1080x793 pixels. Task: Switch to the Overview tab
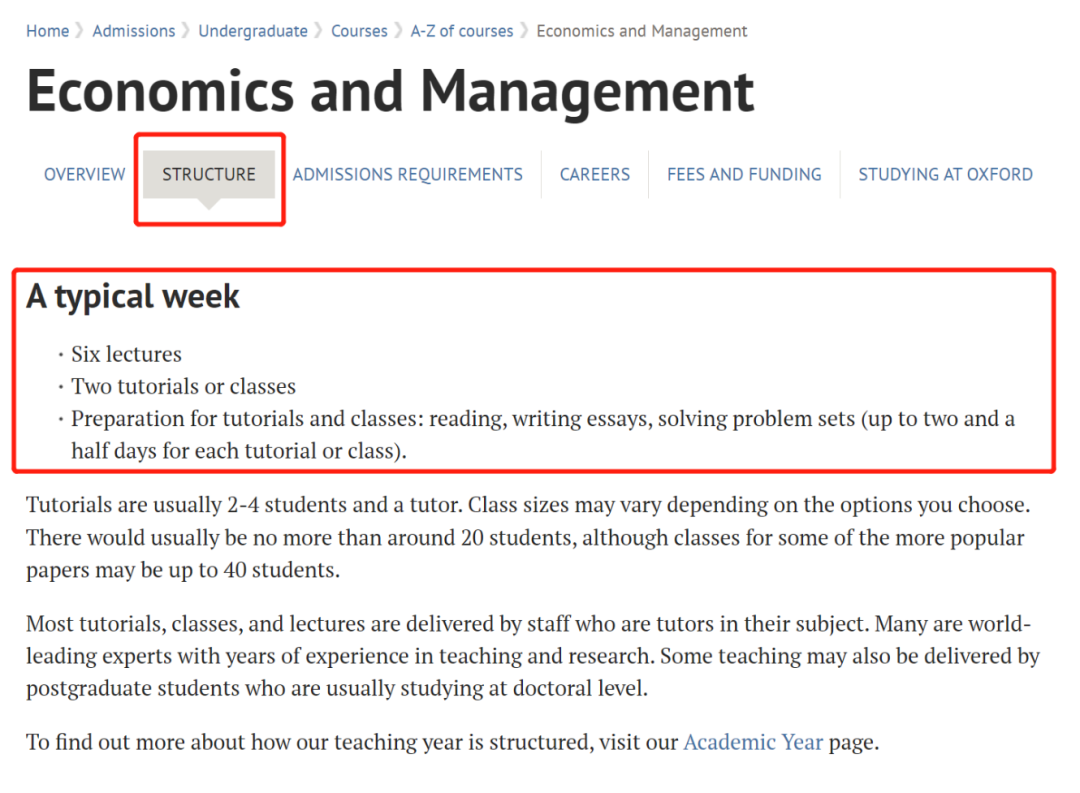pos(85,174)
